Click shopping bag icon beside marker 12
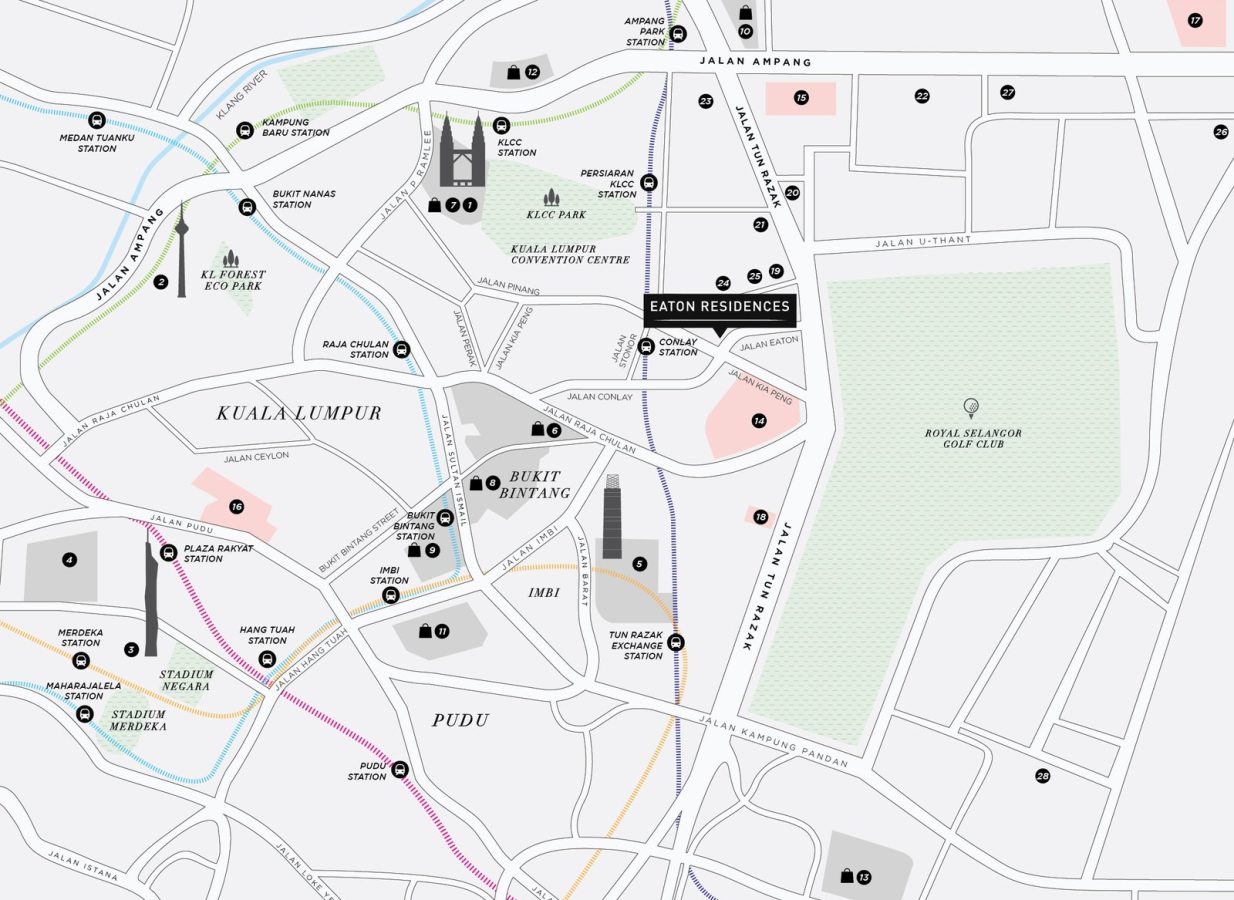Viewport: 1234px width, 900px height. 513,72
